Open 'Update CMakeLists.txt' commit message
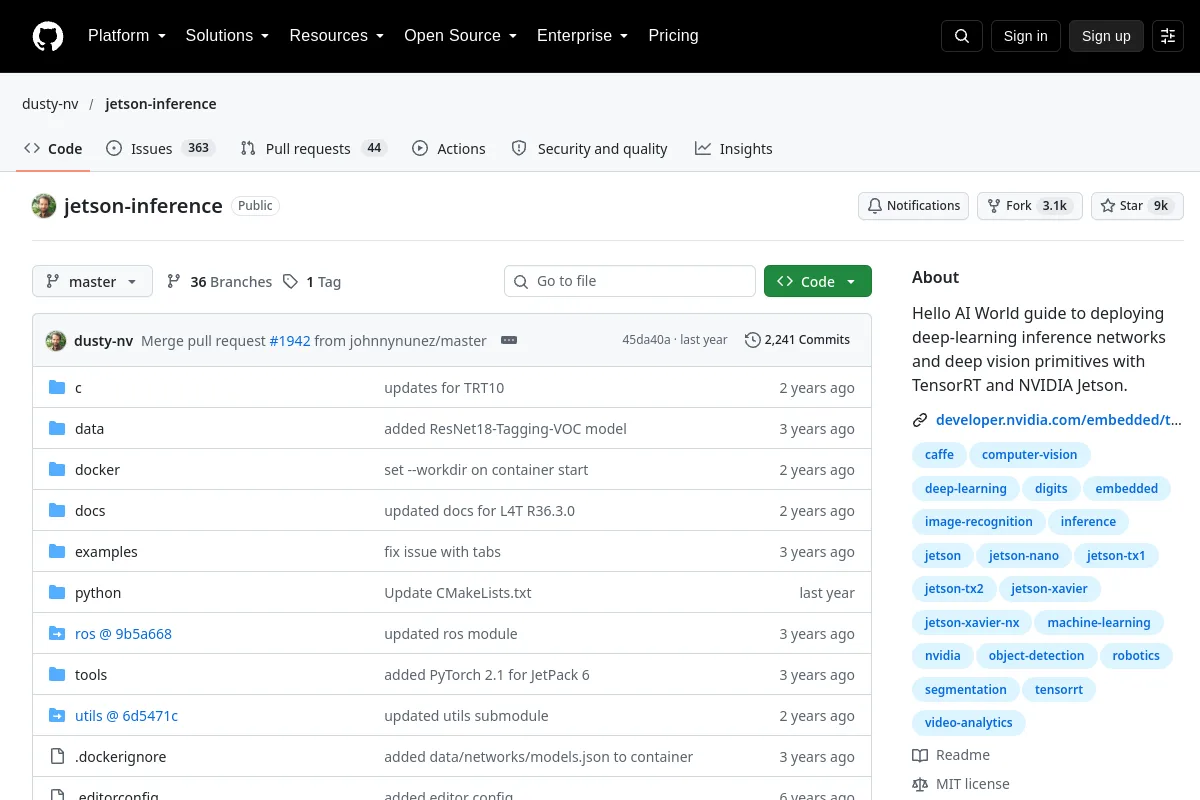 point(458,593)
